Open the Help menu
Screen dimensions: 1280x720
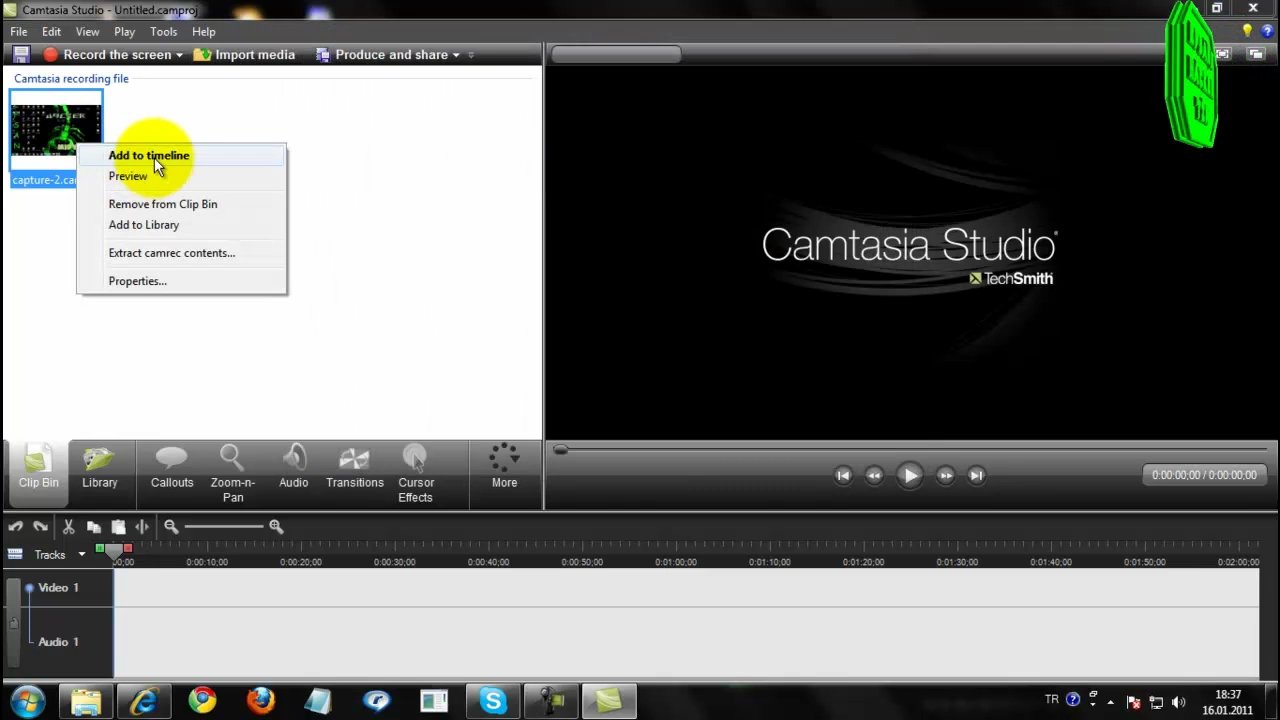(x=203, y=32)
